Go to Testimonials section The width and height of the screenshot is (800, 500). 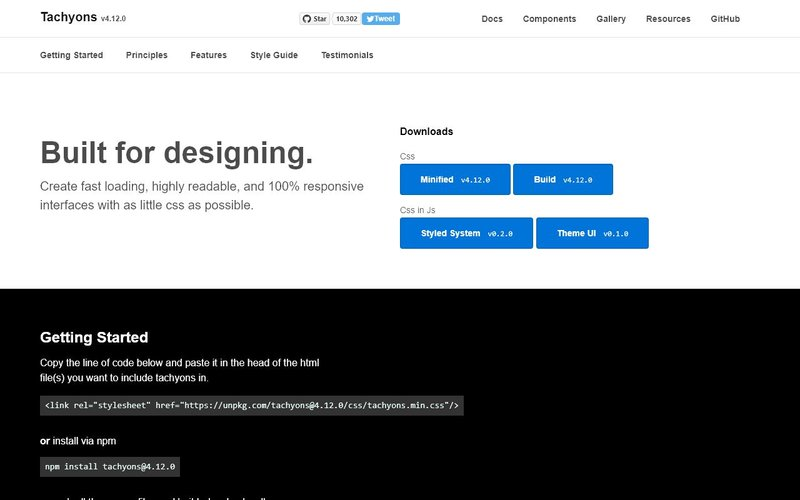coord(347,55)
